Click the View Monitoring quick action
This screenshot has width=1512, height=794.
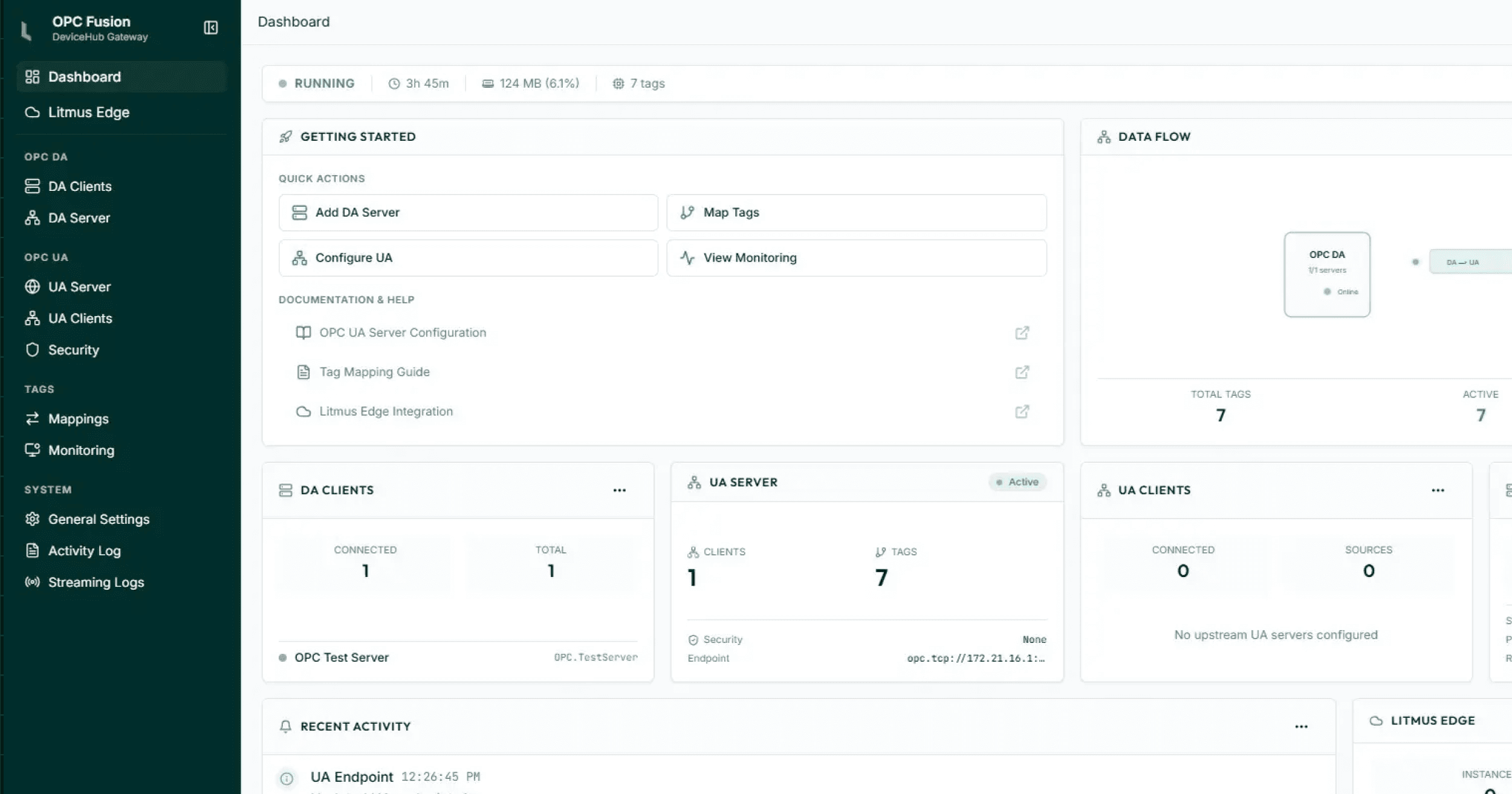click(x=856, y=257)
